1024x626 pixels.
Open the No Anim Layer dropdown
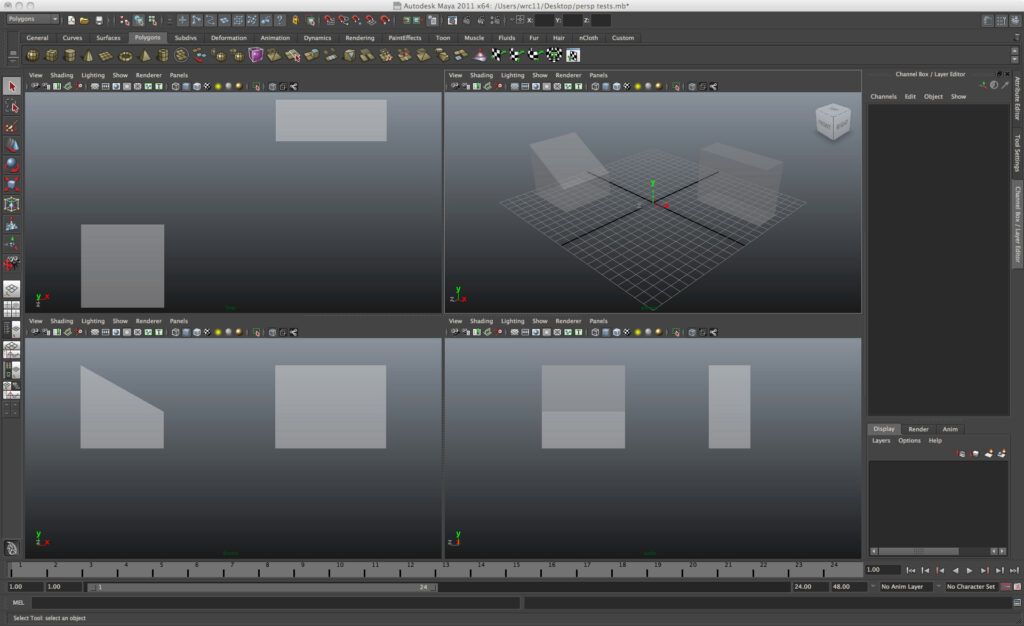tap(905, 587)
